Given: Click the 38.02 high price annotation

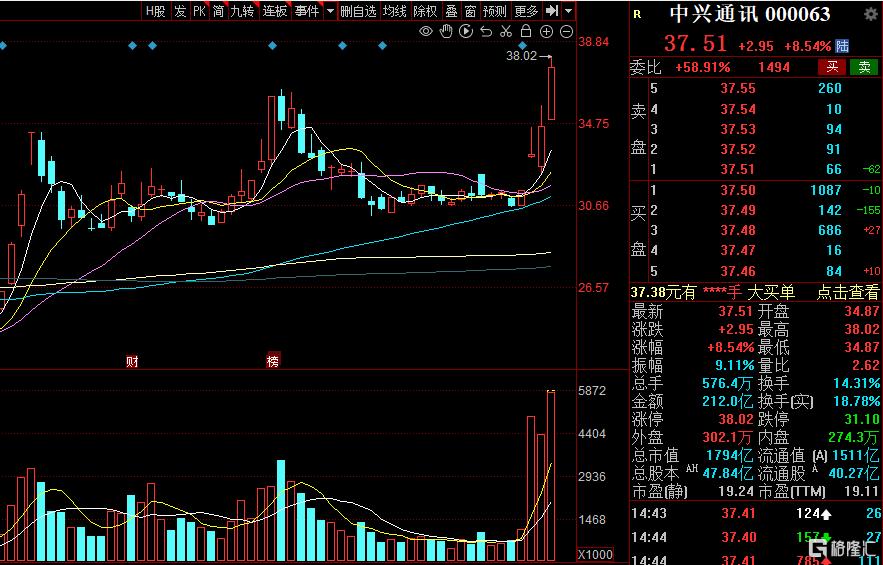Looking at the screenshot, I should click(521, 55).
